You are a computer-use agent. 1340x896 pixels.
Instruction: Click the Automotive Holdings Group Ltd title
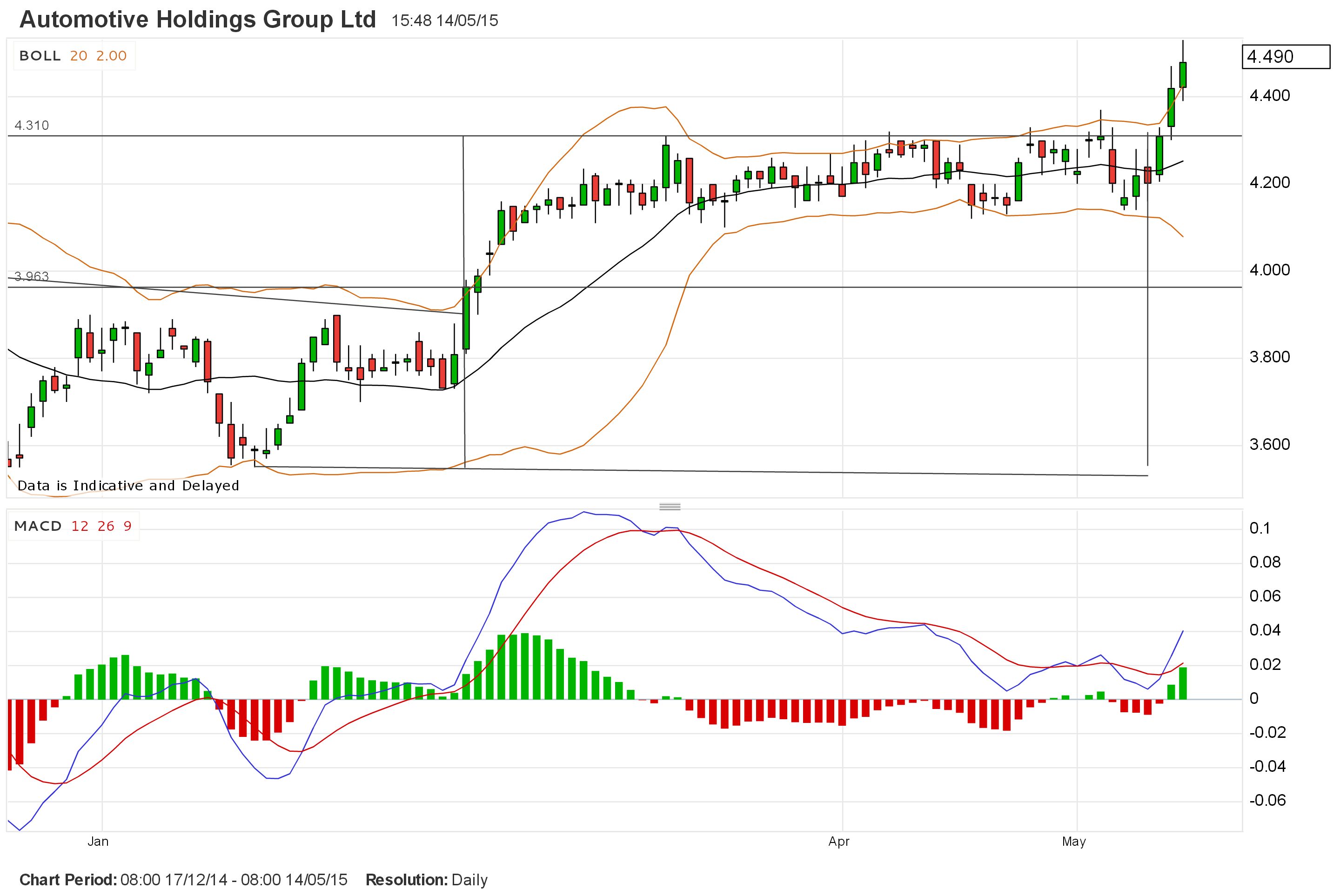198,20
